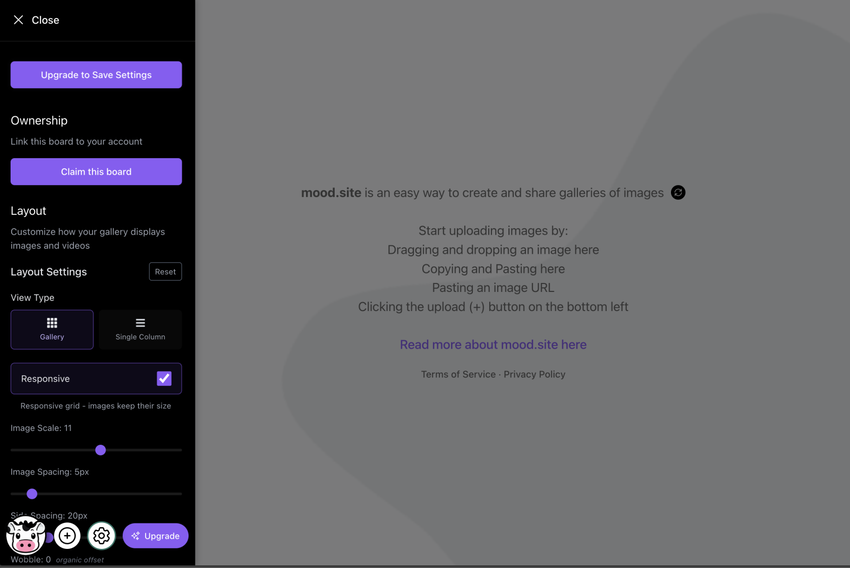Open the Privacy Policy link
The height and width of the screenshot is (568, 850).
point(534,375)
